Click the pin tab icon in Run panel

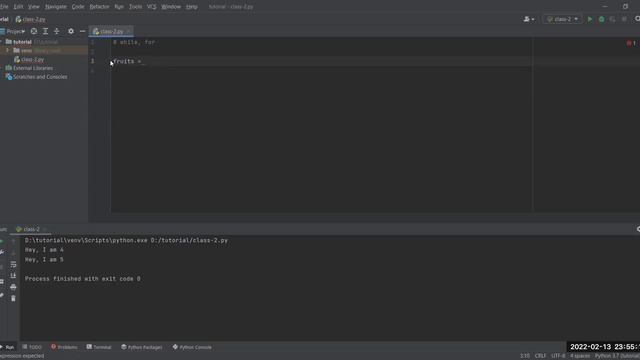[x=2, y=295]
